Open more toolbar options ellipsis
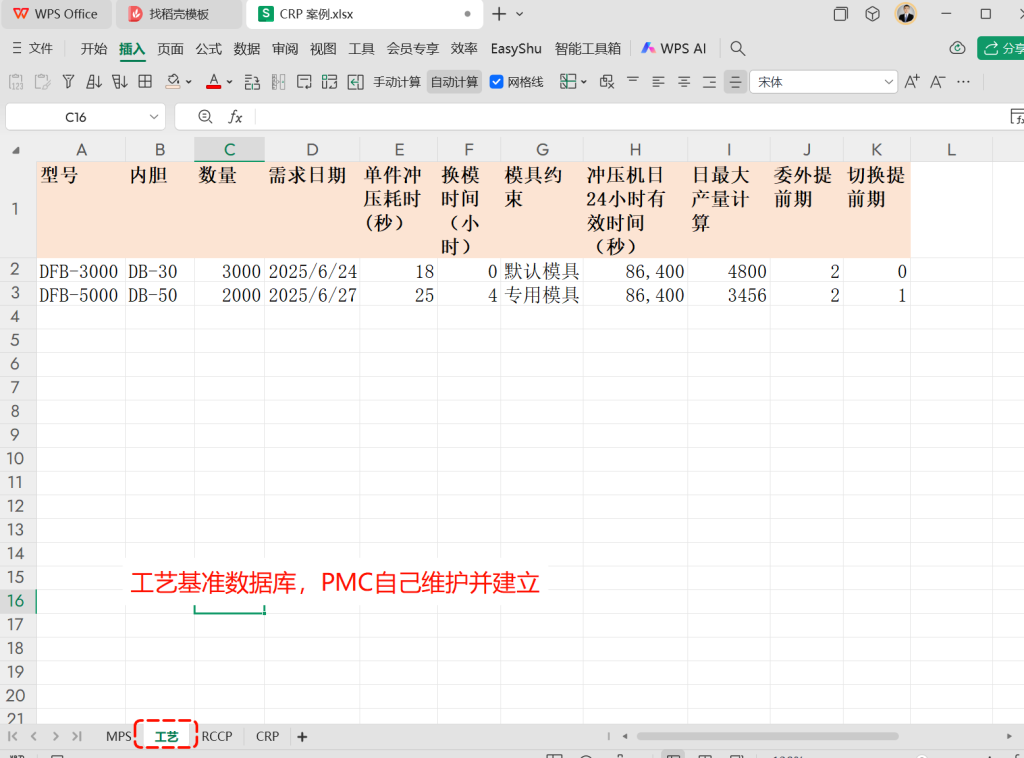 [x=963, y=82]
